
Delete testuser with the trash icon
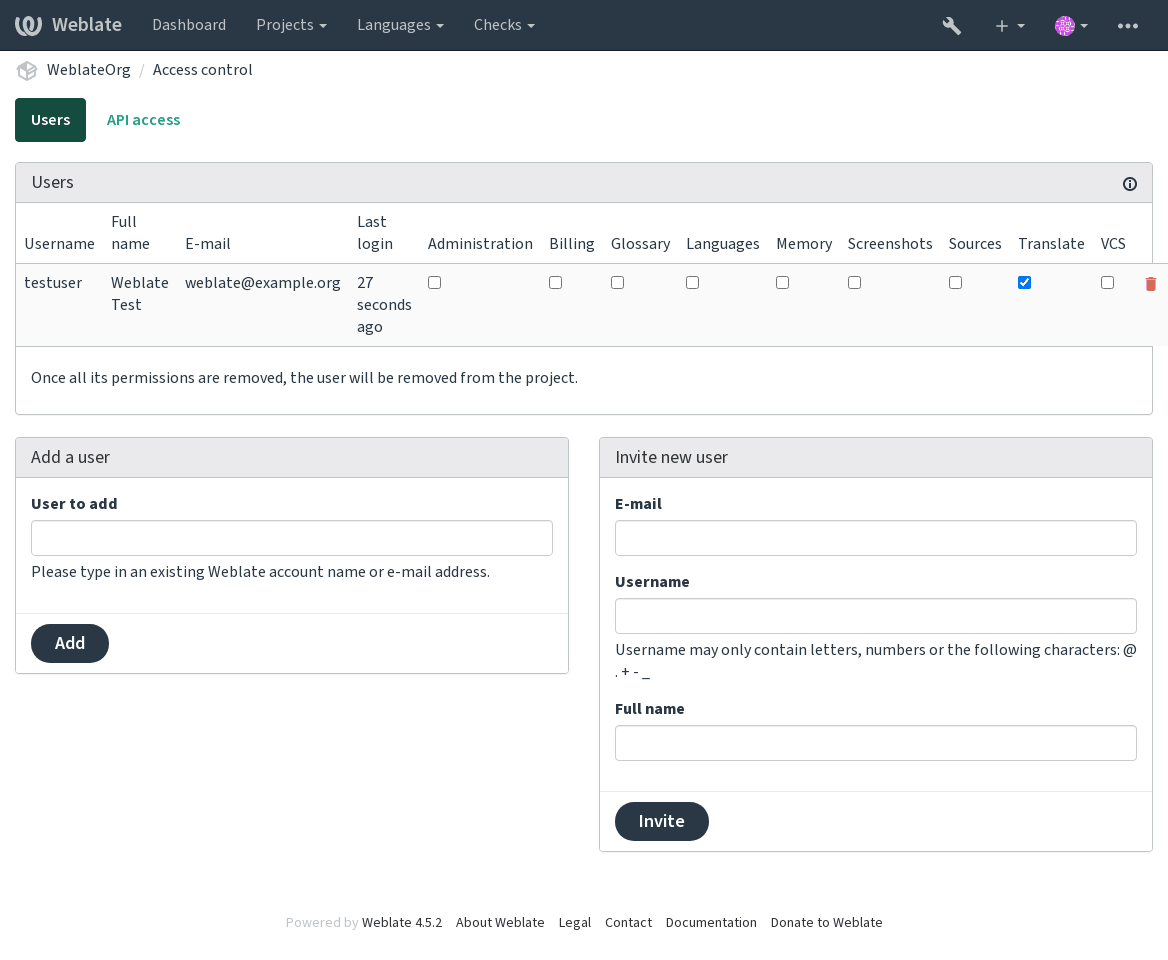pyautogui.click(x=1150, y=284)
